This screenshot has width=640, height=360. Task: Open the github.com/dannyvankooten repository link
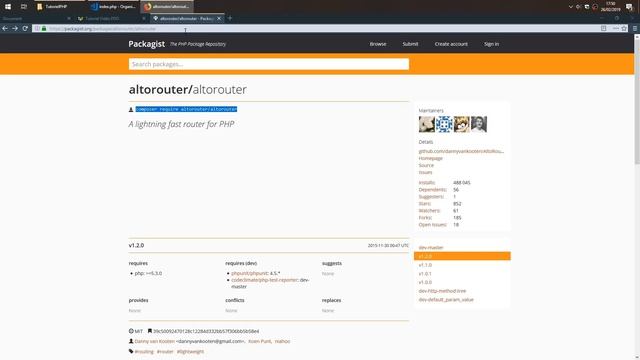point(461,151)
